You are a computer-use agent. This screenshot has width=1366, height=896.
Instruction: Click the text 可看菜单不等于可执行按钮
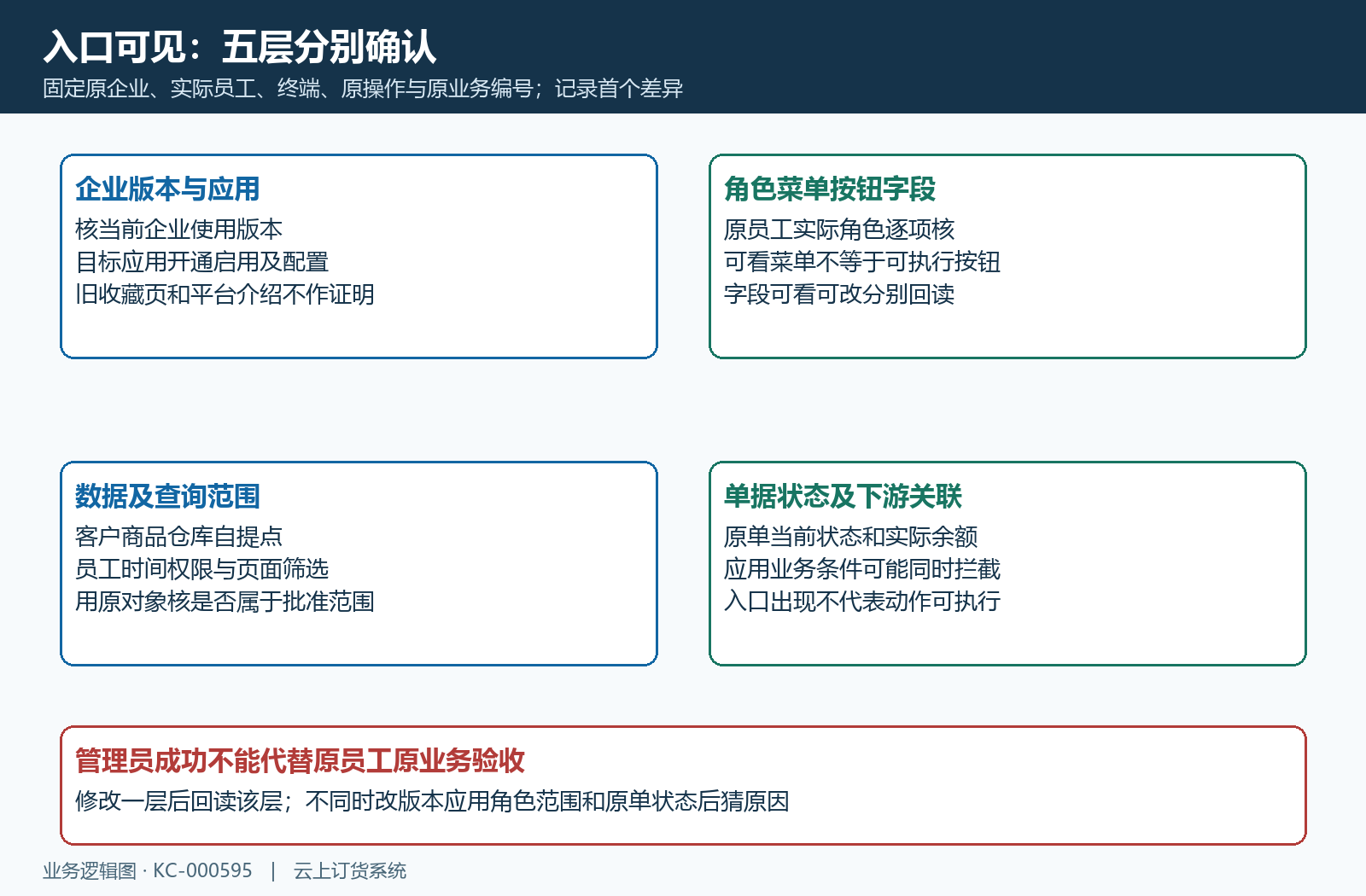(x=862, y=261)
